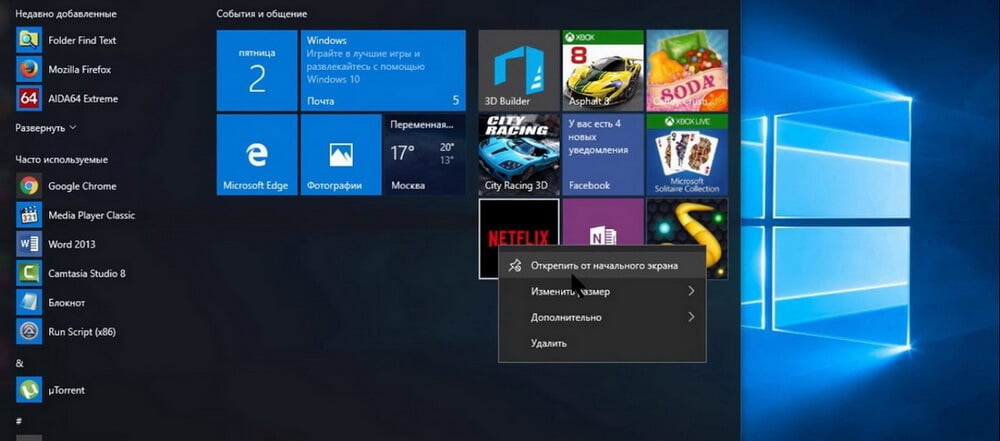
Task: Open Facebook notifications tile
Action: (603, 154)
